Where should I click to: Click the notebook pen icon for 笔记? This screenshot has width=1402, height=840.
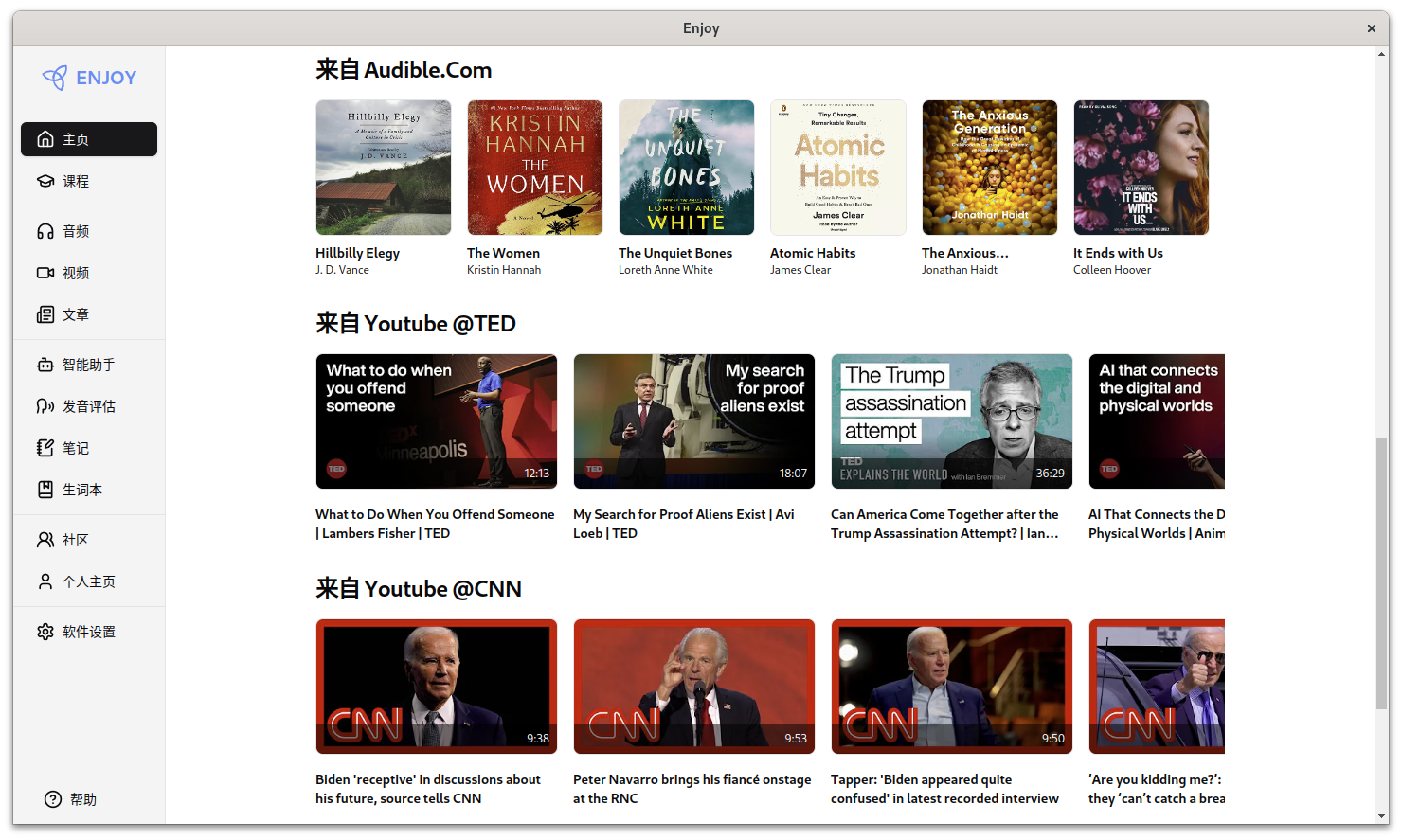[45, 448]
